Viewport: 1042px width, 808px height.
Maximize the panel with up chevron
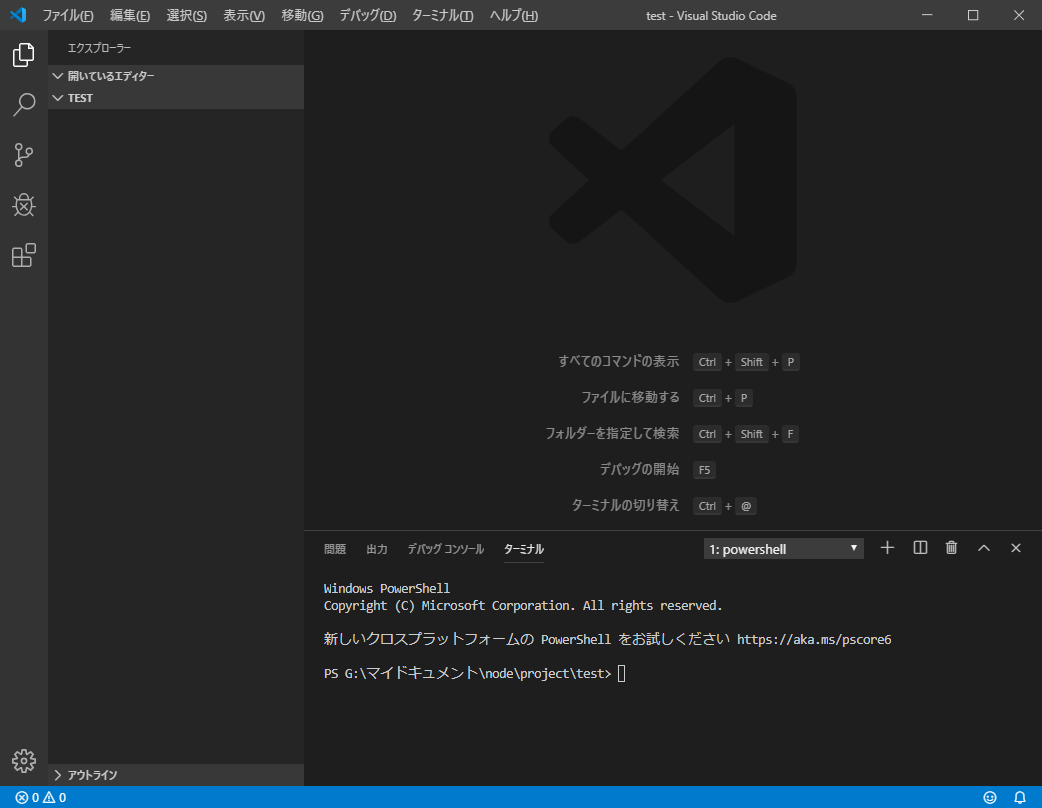(984, 548)
